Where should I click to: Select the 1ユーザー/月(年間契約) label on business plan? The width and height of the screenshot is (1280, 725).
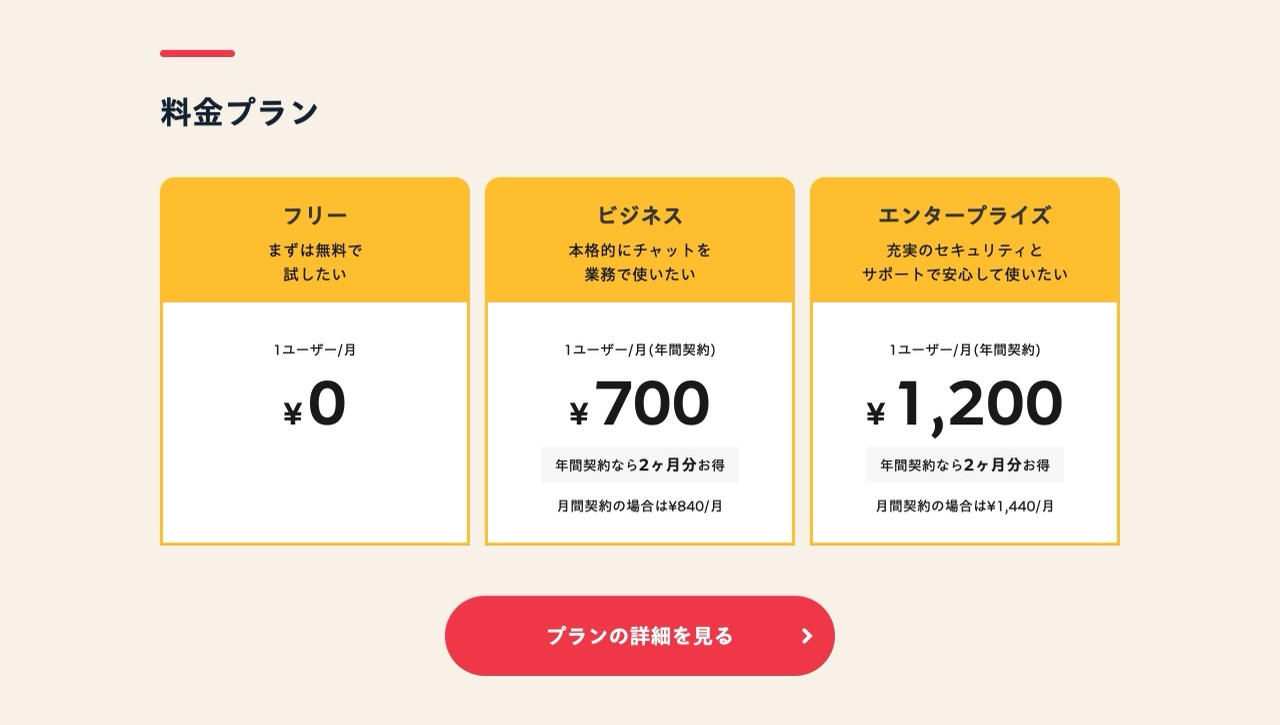click(639, 350)
